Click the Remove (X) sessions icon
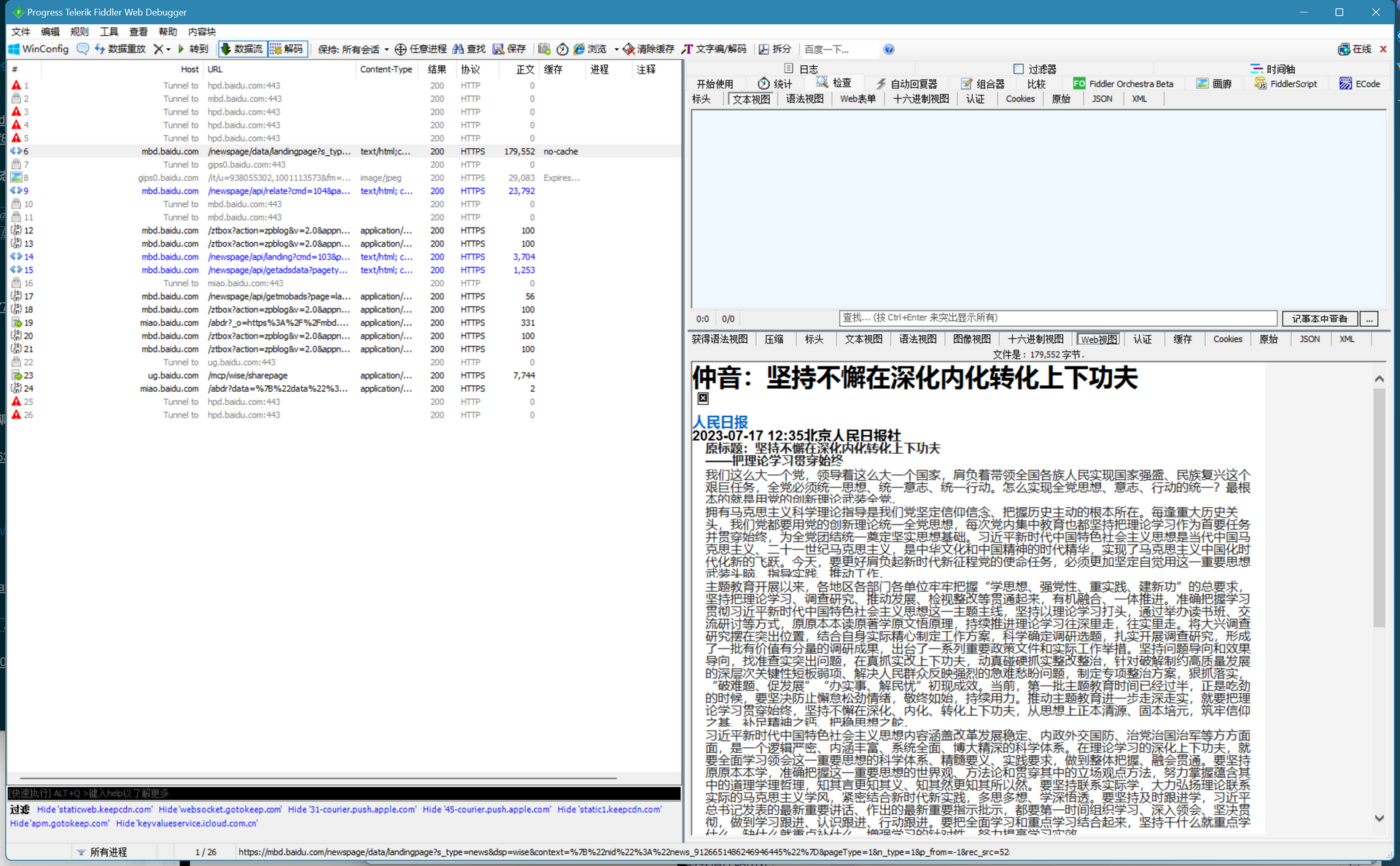The image size is (1400, 866). (158, 49)
